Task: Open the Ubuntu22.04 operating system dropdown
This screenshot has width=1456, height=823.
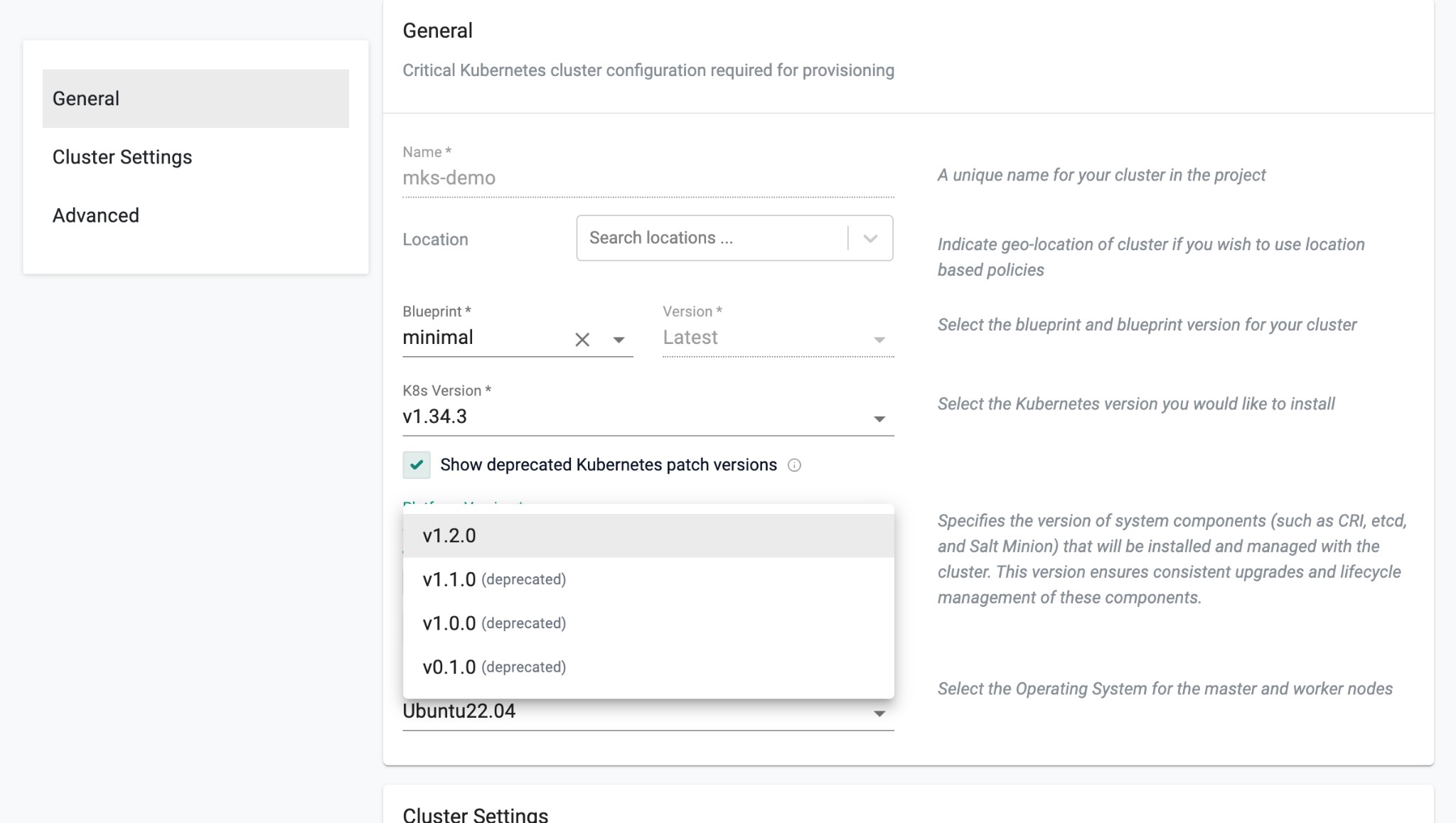Action: [879, 713]
